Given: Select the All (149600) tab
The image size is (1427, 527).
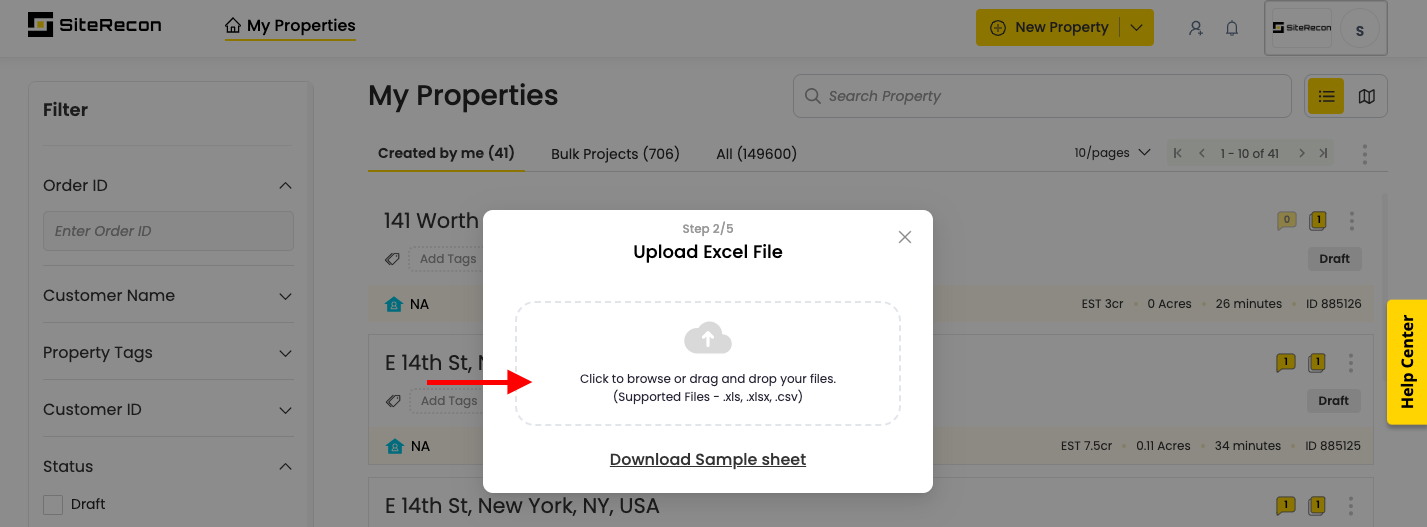Looking at the screenshot, I should (x=756, y=154).
